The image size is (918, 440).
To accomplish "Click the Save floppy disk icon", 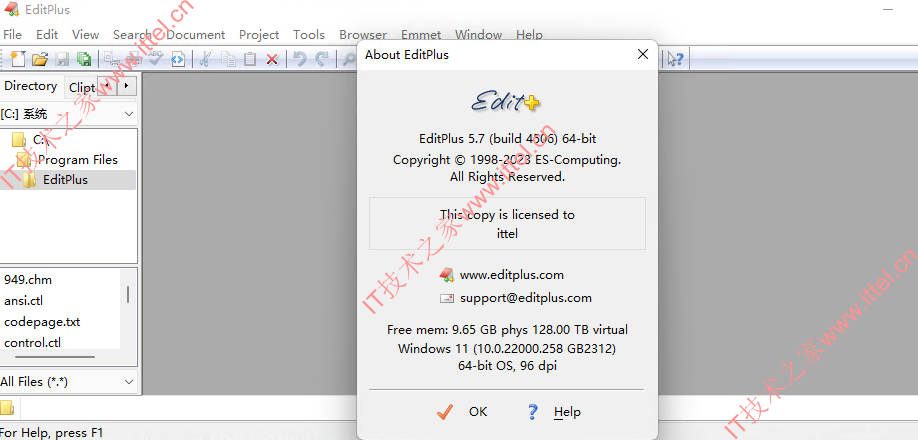I will 62,59.
